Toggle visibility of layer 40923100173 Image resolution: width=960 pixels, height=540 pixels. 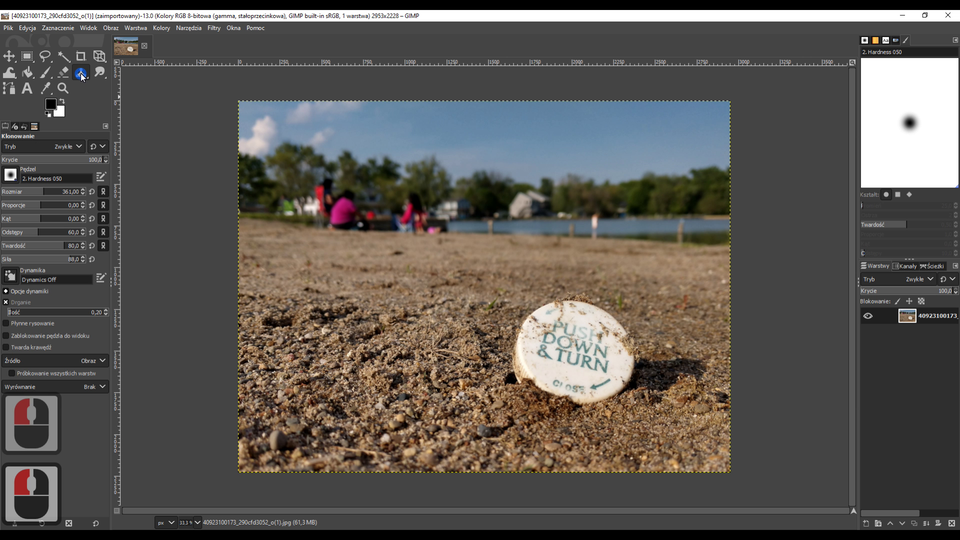point(868,316)
